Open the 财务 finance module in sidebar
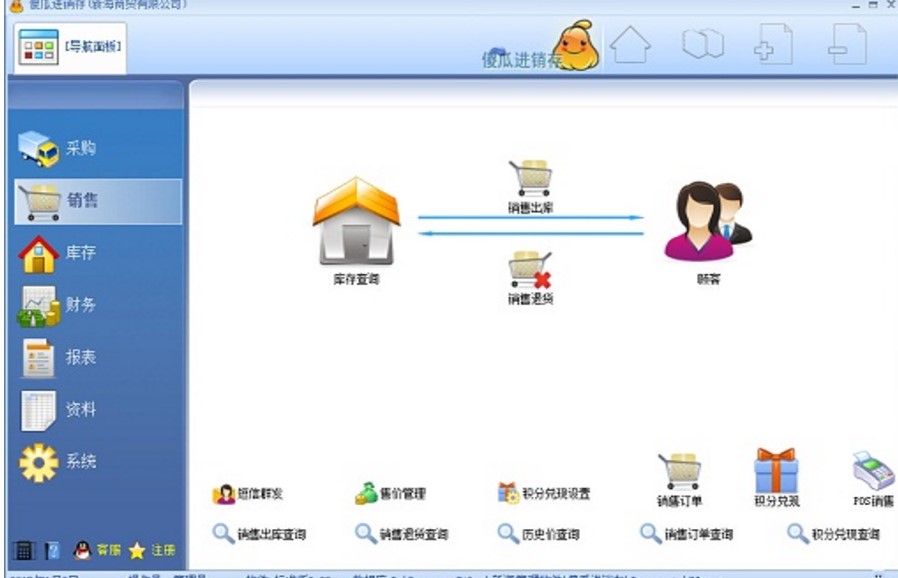 [57, 305]
